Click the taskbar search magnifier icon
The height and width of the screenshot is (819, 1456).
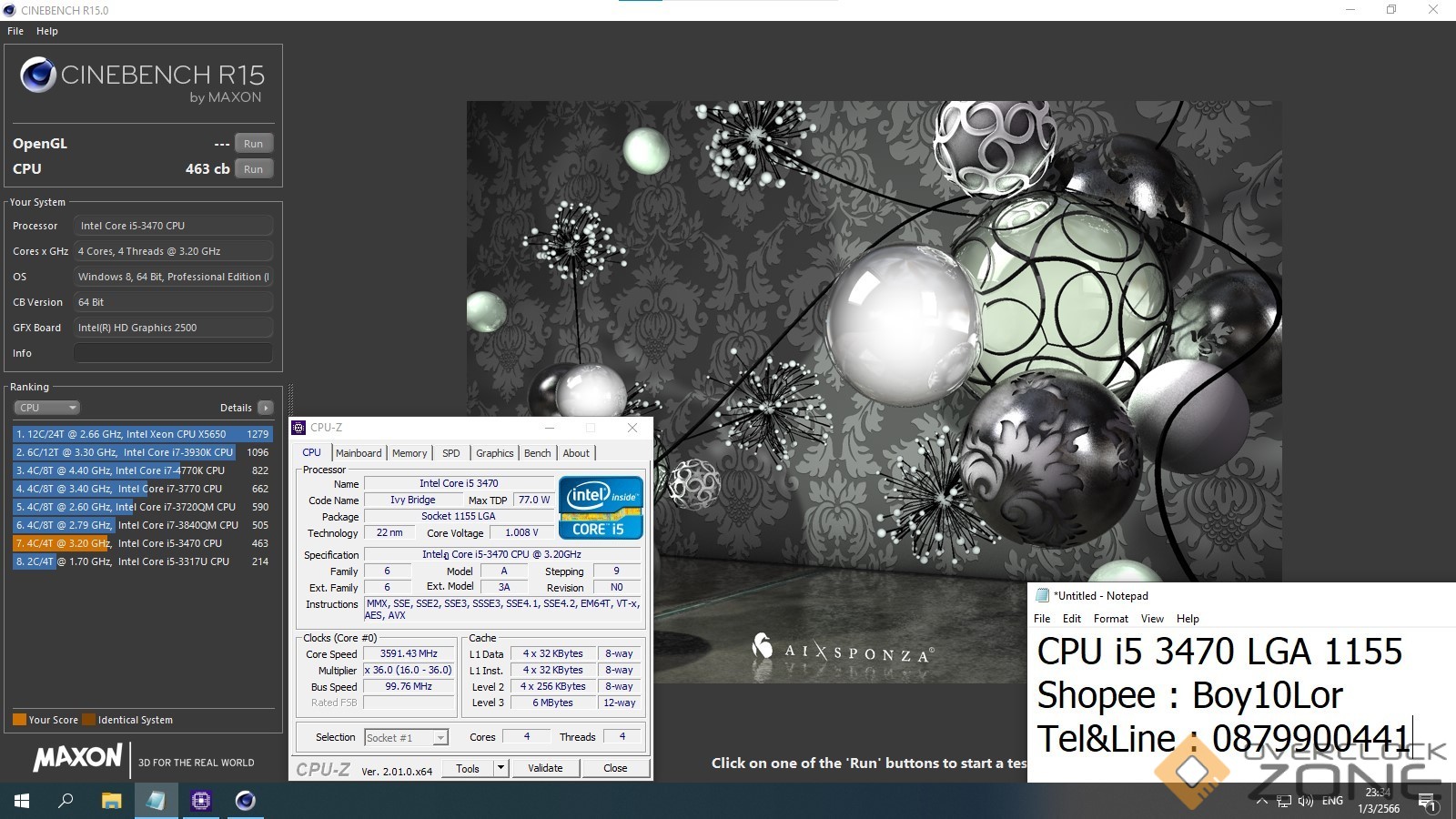pos(66,801)
